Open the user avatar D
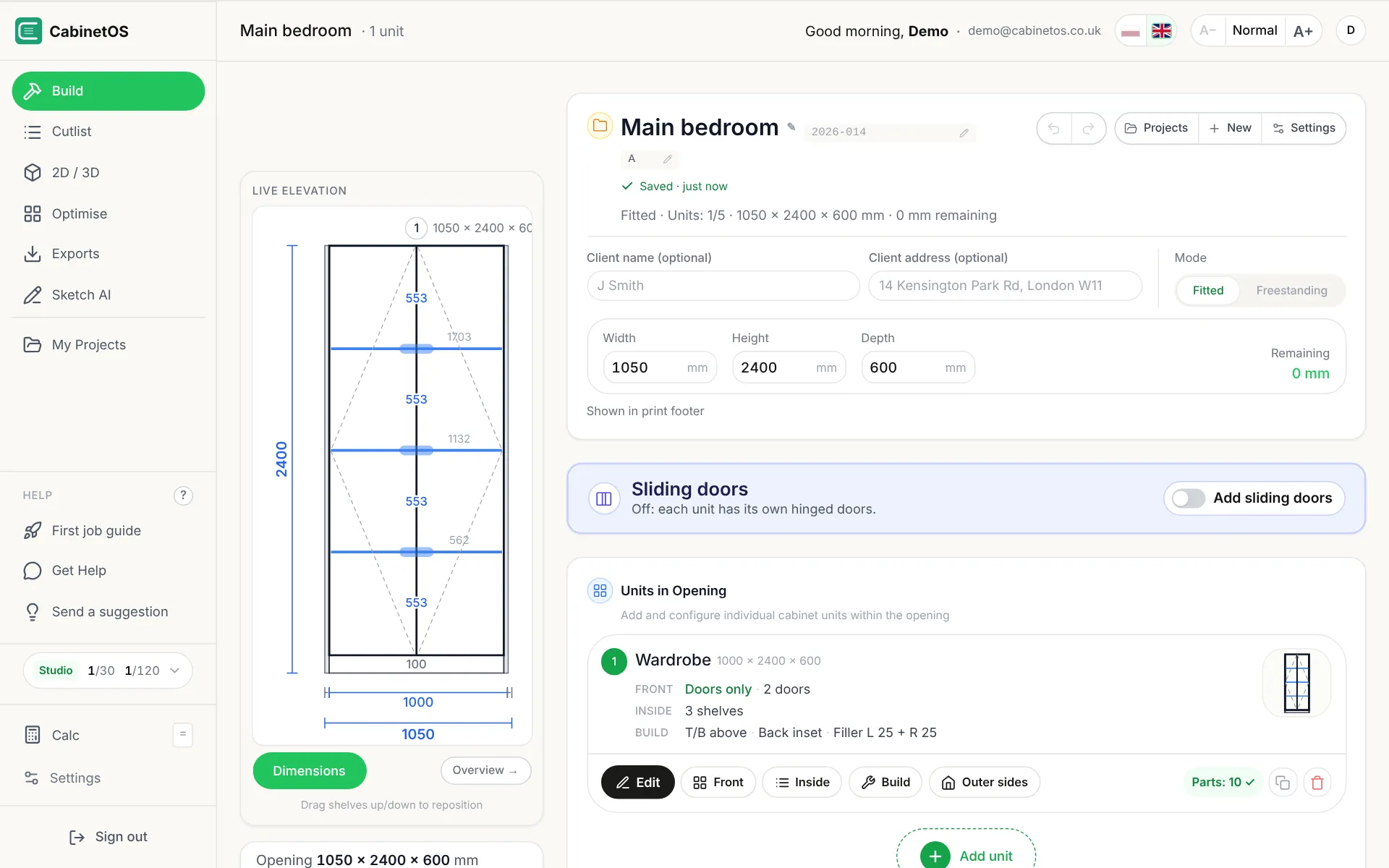The width and height of the screenshot is (1389, 868). (x=1351, y=30)
